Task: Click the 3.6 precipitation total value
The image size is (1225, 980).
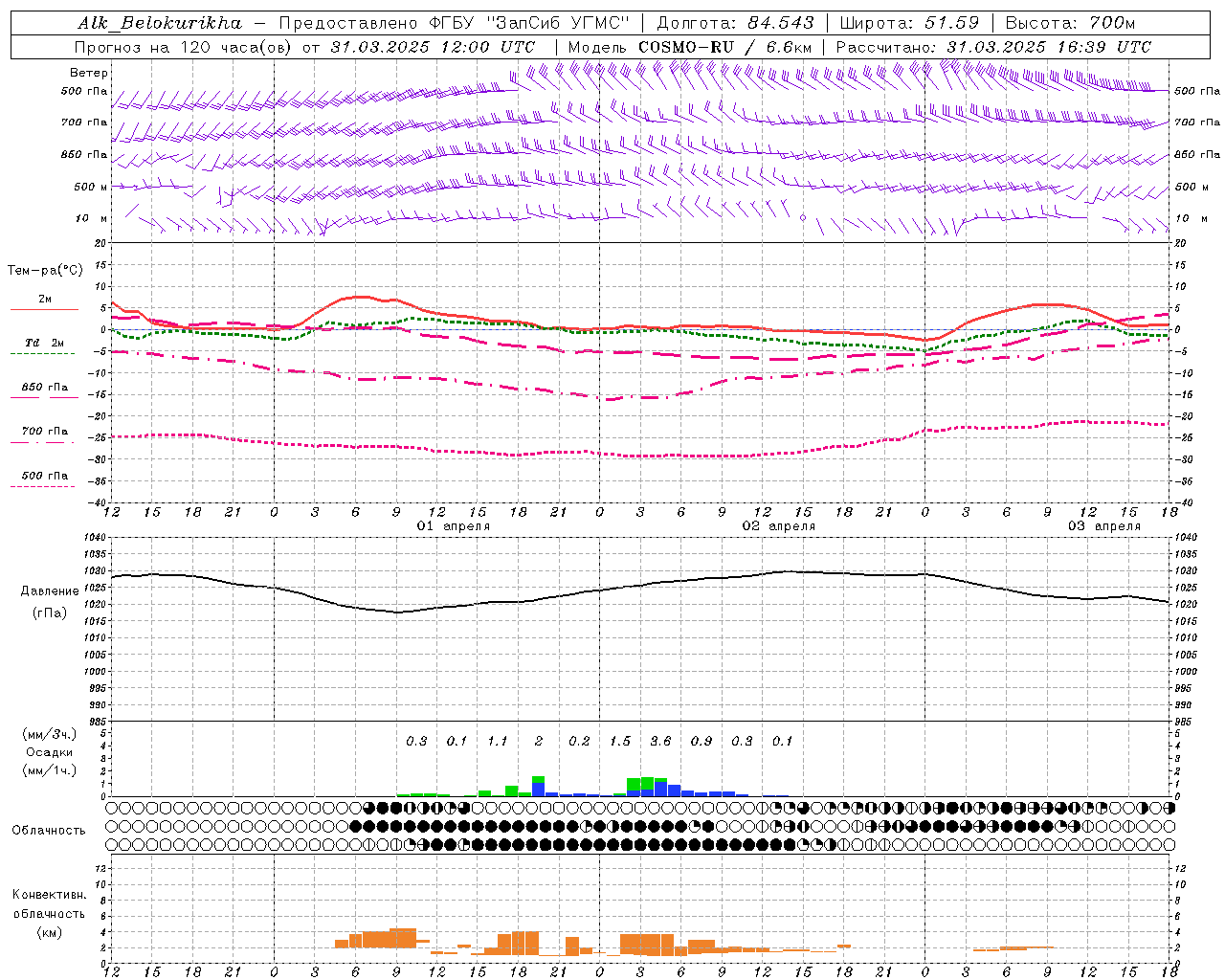Action: click(x=660, y=741)
